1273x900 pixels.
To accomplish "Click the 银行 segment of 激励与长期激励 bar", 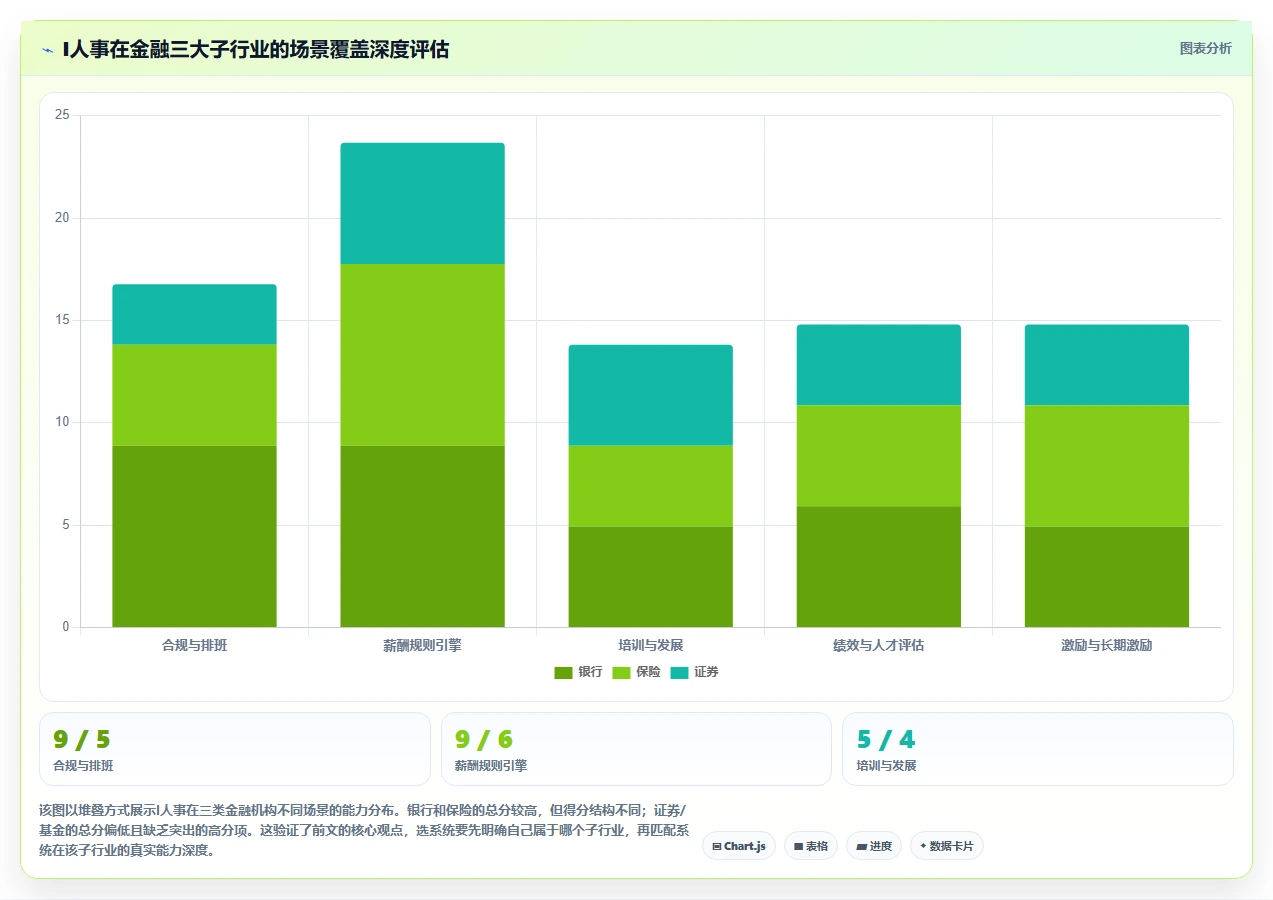I will (1107, 577).
